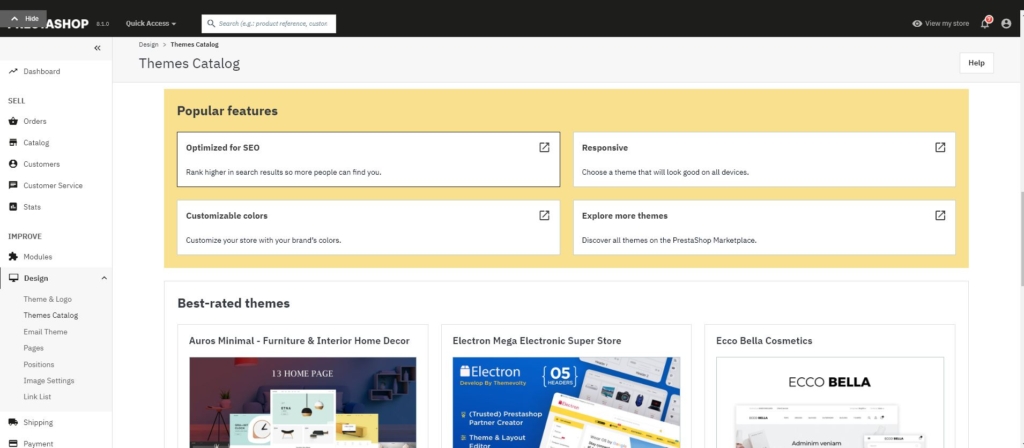Go to Theme & Logo submenu
Screen dimensions: 1024x448
point(48,299)
